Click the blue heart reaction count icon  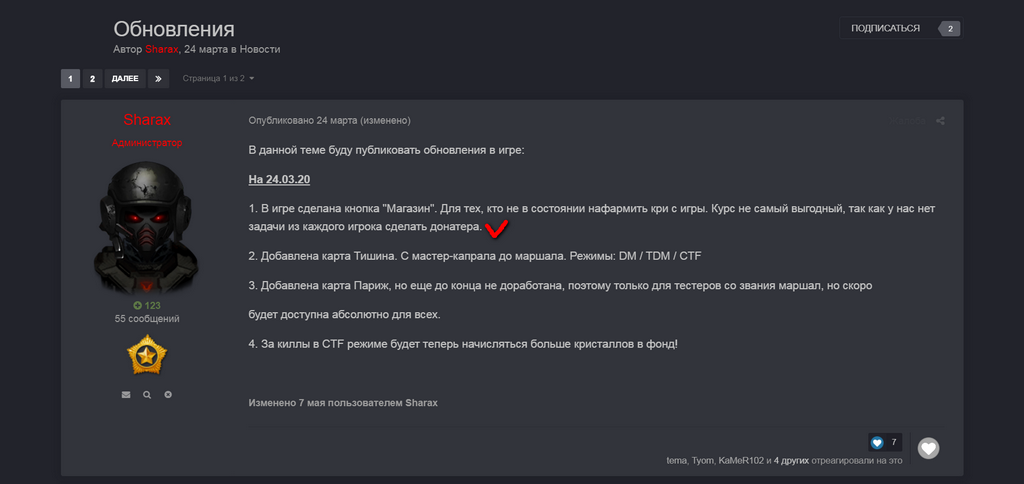[x=877, y=442]
